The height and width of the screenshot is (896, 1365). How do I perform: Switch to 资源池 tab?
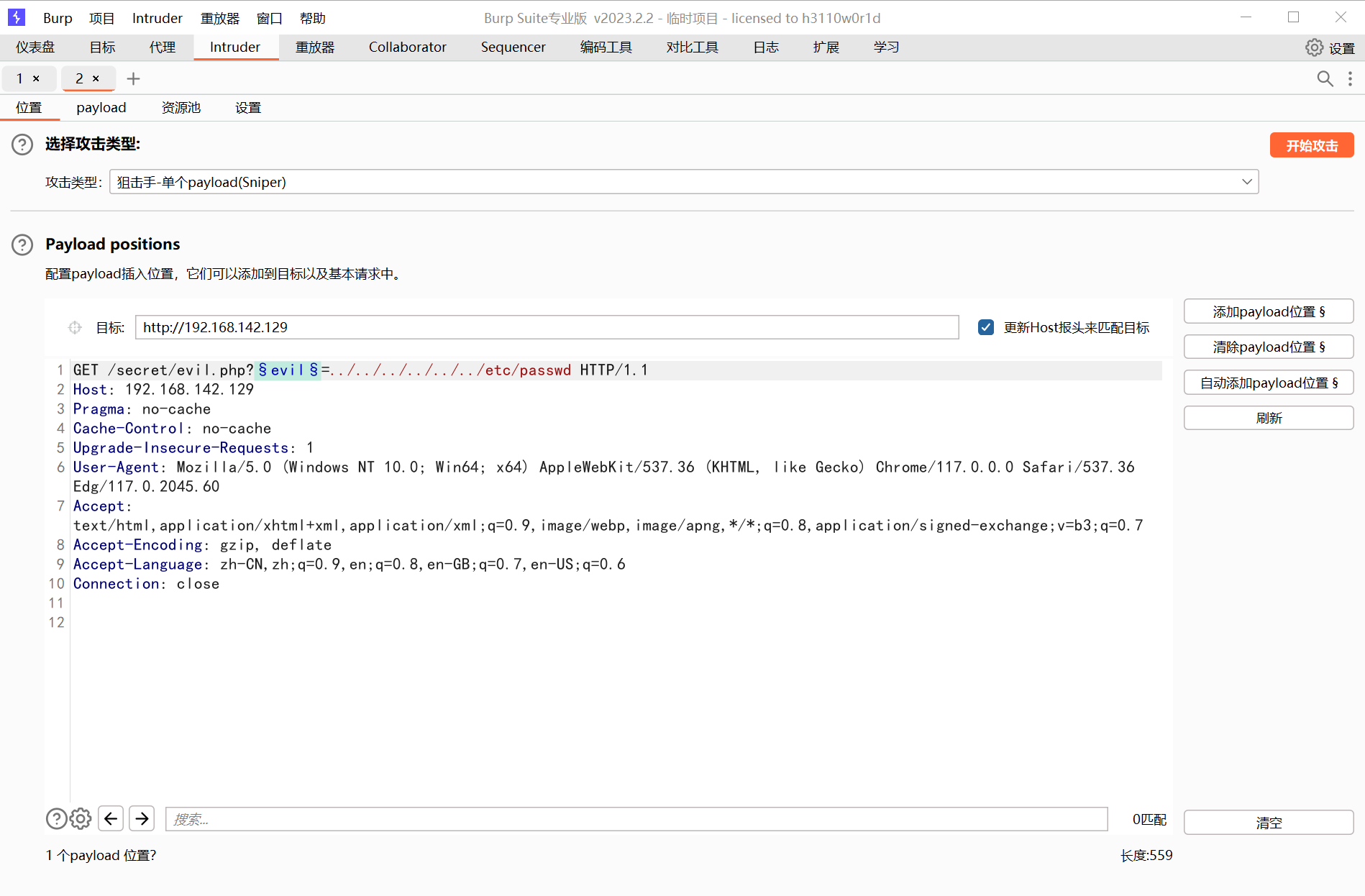tap(181, 108)
